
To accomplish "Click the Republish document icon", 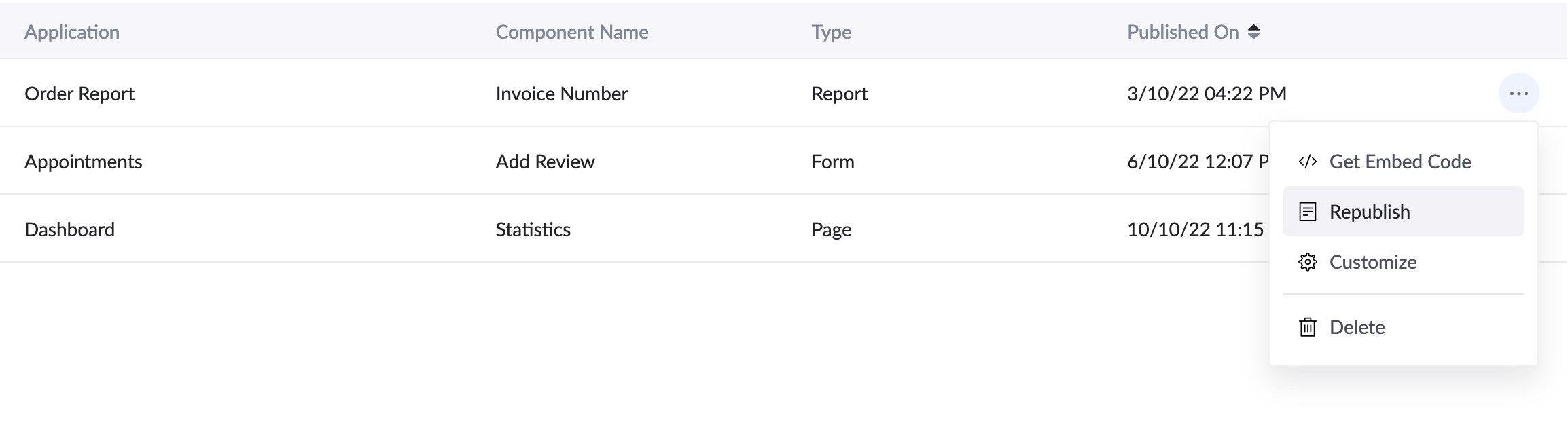I will click(x=1307, y=212).
